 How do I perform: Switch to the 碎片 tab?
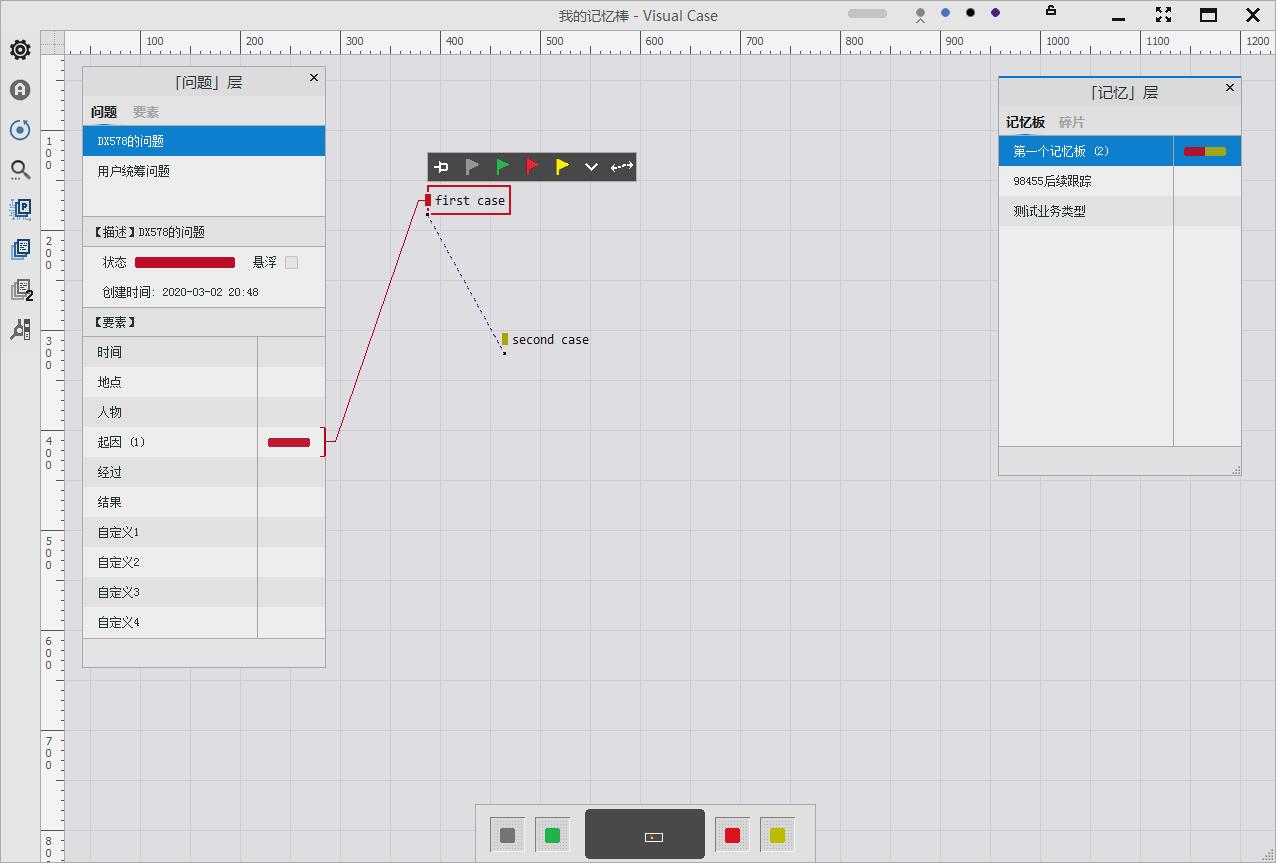pyautogui.click(x=1072, y=122)
